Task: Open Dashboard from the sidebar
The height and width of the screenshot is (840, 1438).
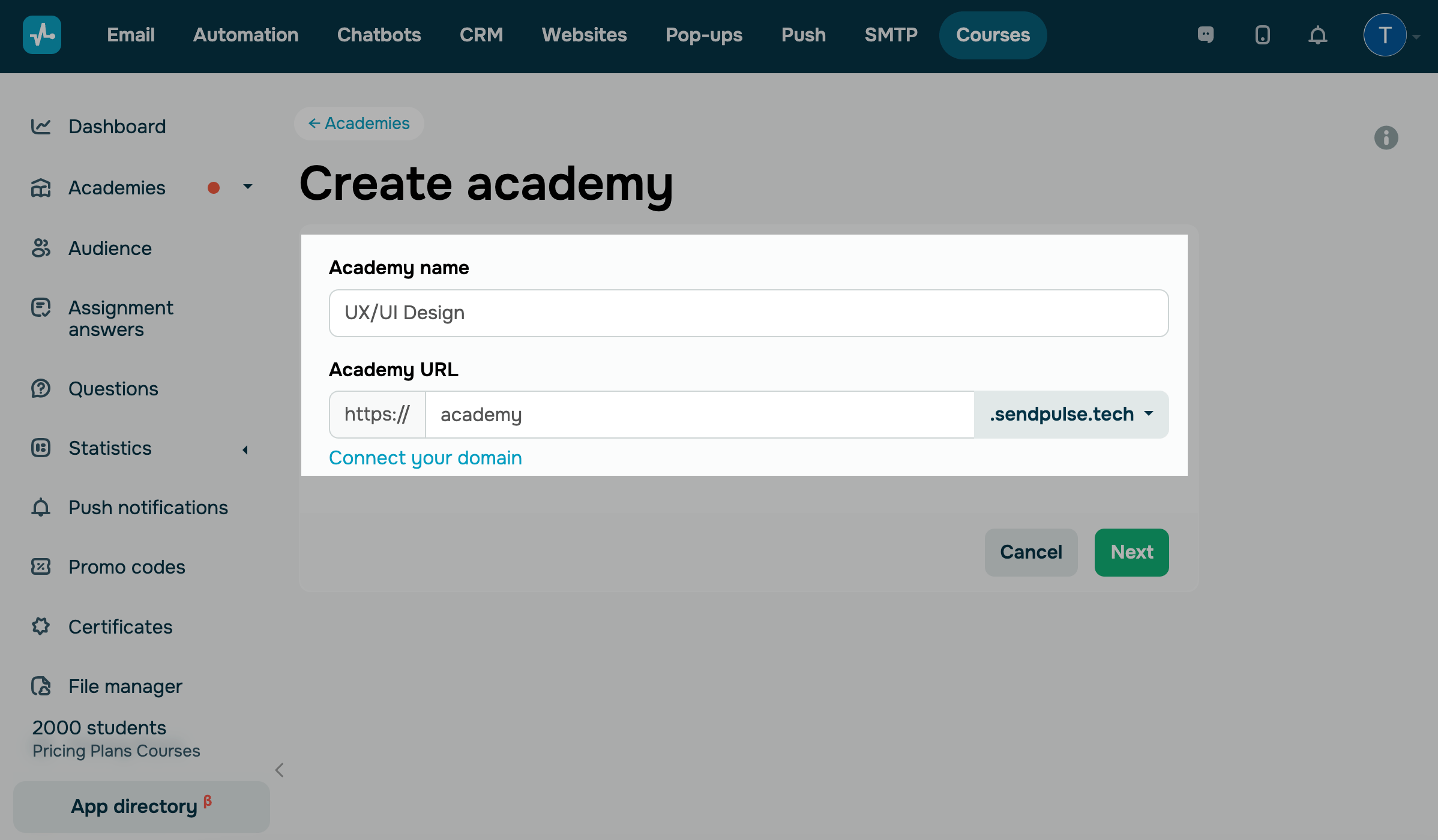Action: pos(117,127)
